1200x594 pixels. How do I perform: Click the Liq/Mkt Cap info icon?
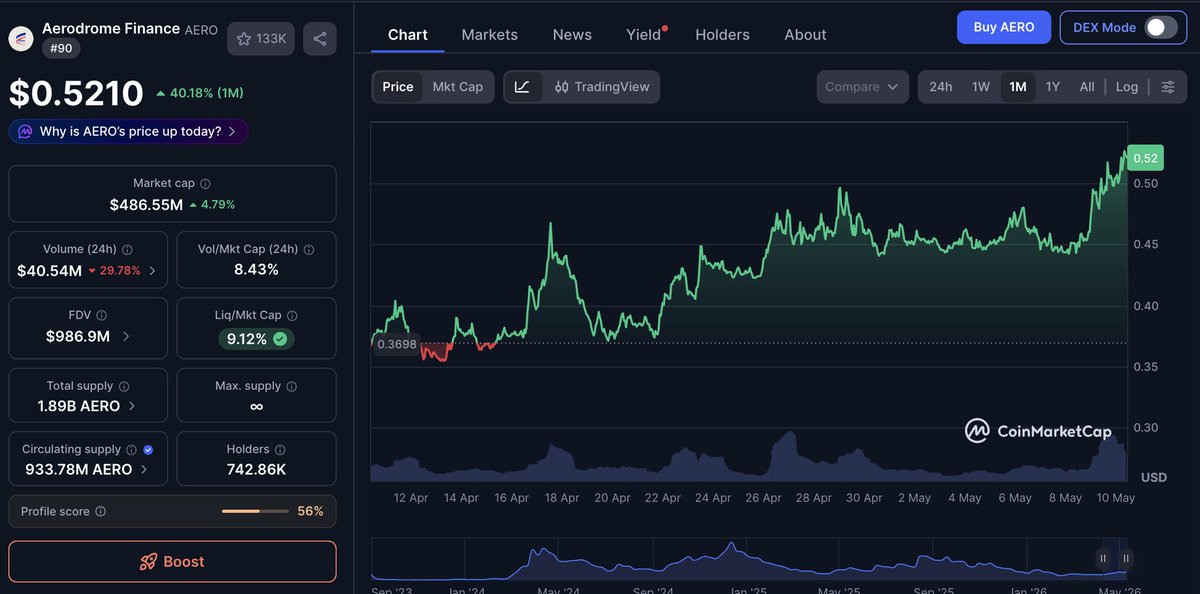click(x=292, y=315)
